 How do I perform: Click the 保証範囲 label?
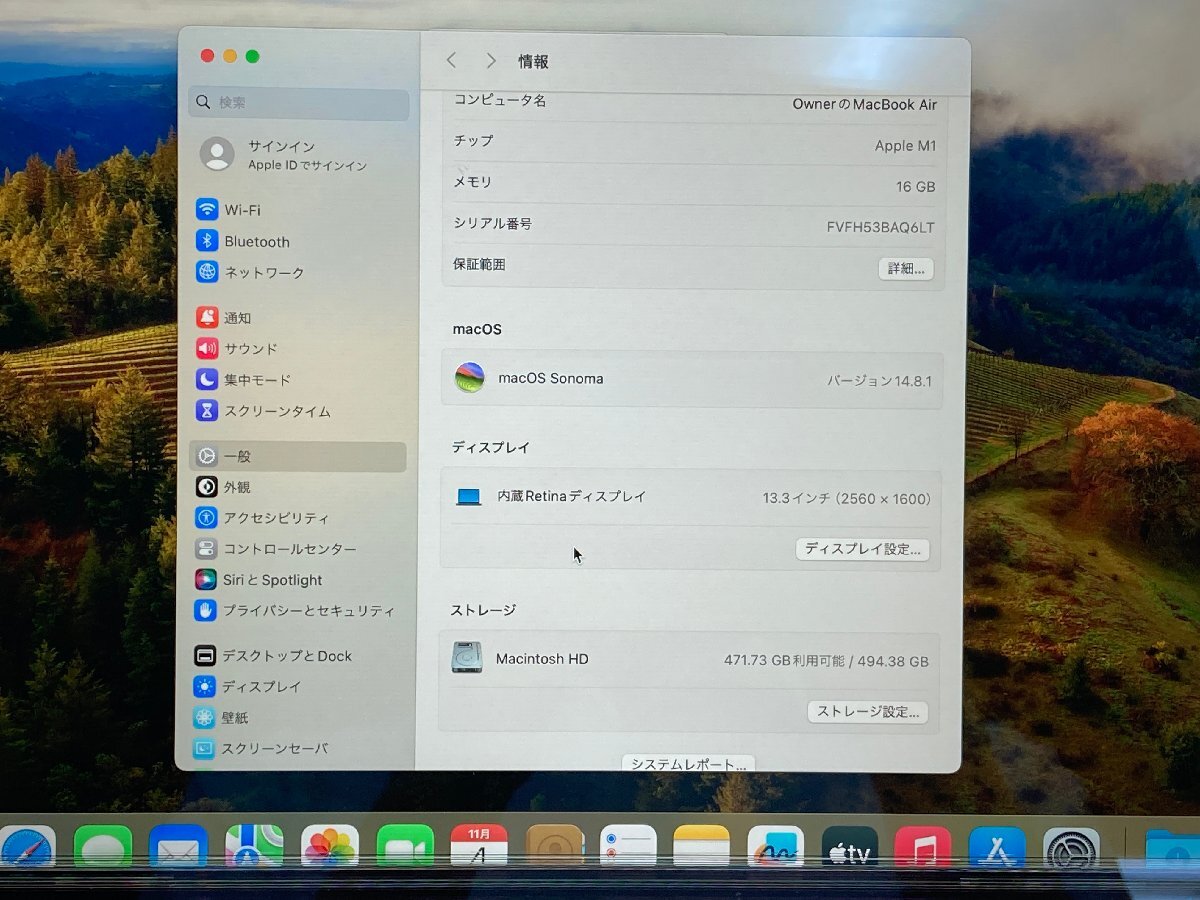[x=480, y=265]
